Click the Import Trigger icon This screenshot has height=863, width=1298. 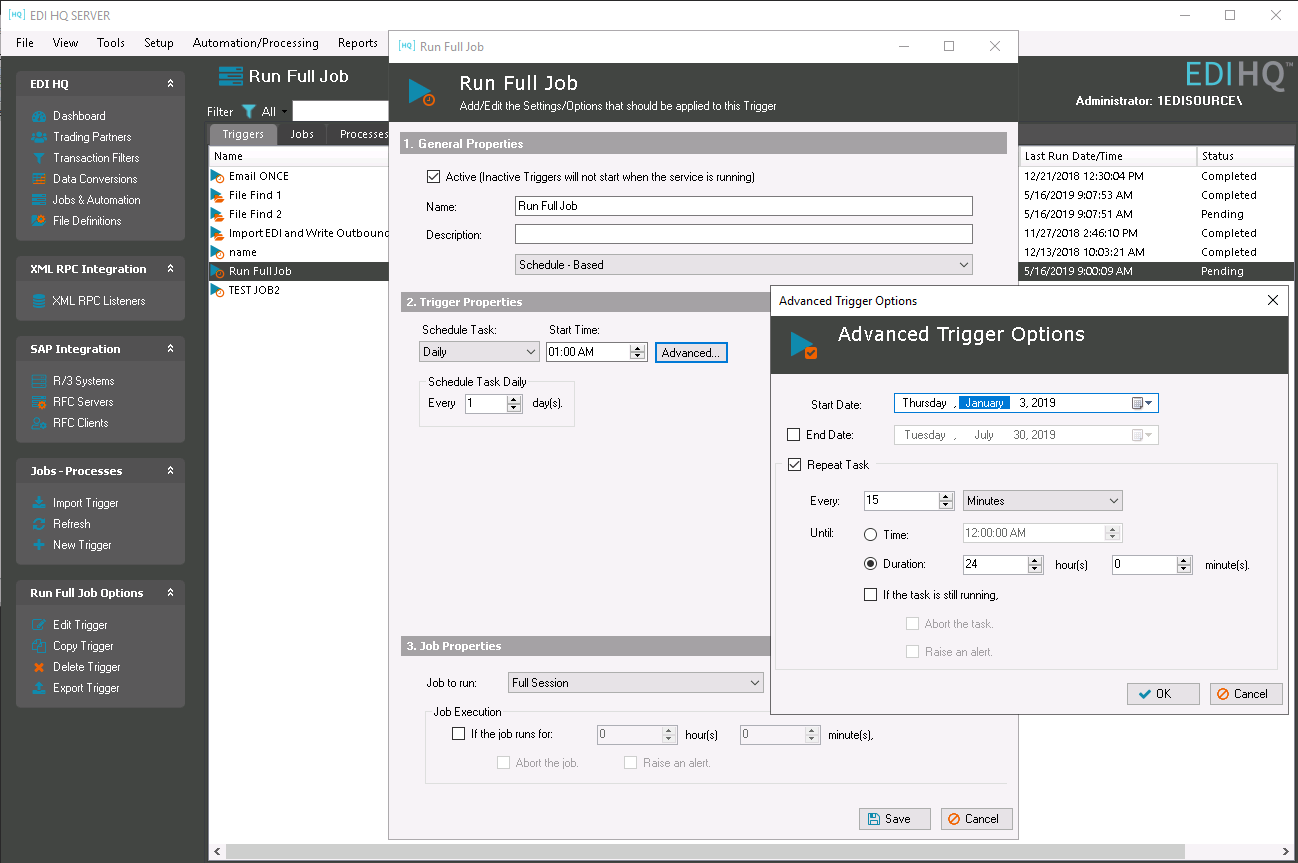coord(39,503)
